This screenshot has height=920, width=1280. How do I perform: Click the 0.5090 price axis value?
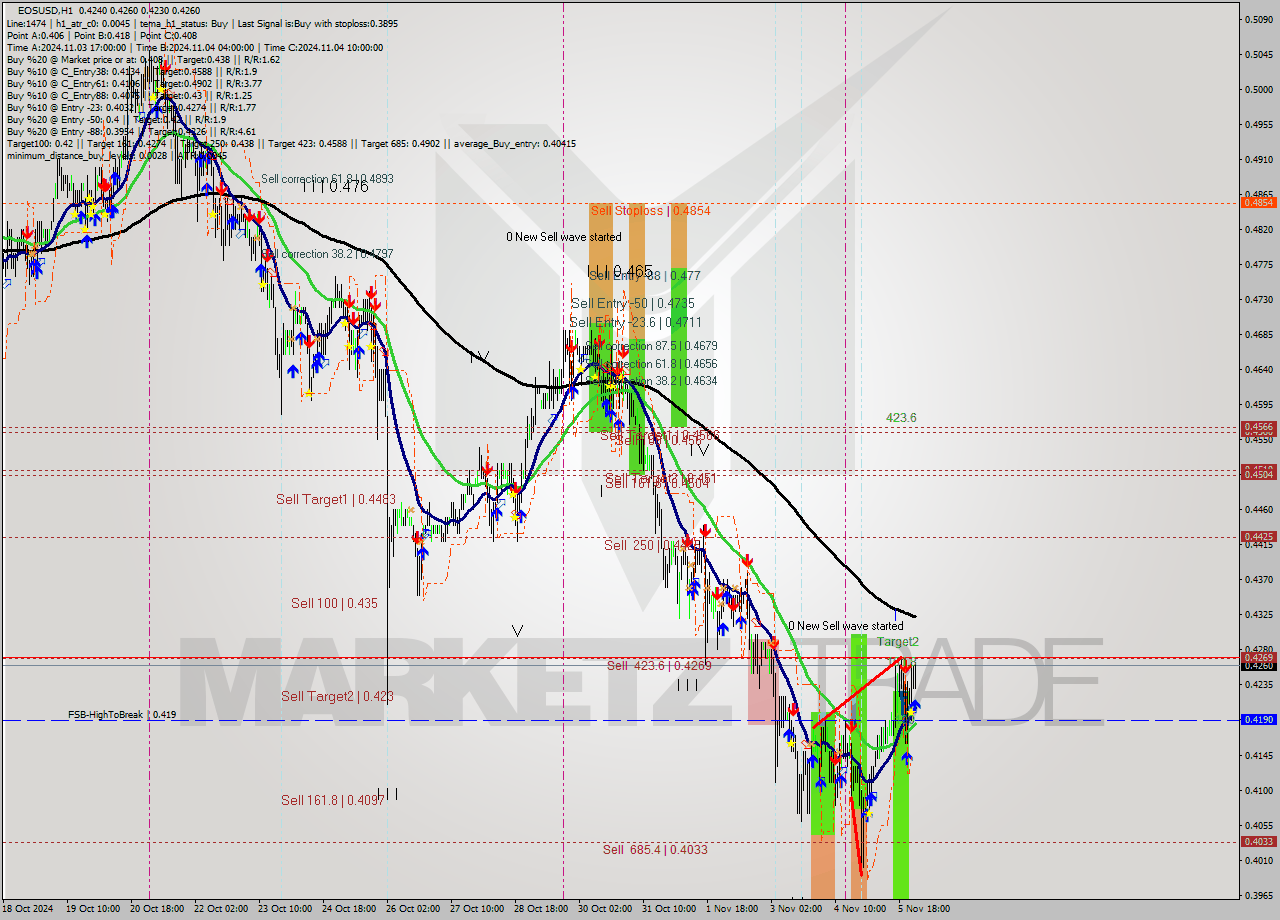coord(1258,19)
